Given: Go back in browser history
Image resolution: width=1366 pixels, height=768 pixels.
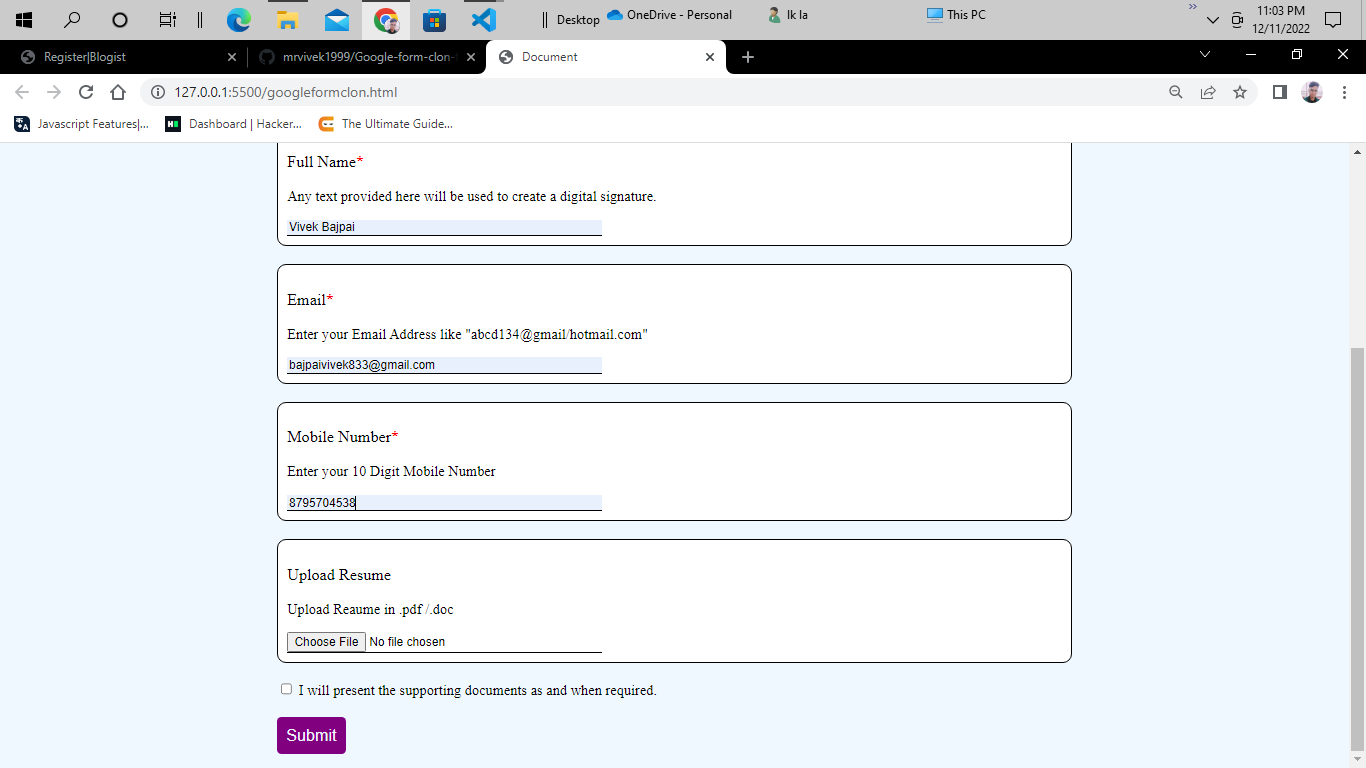Looking at the screenshot, I should pos(22,92).
